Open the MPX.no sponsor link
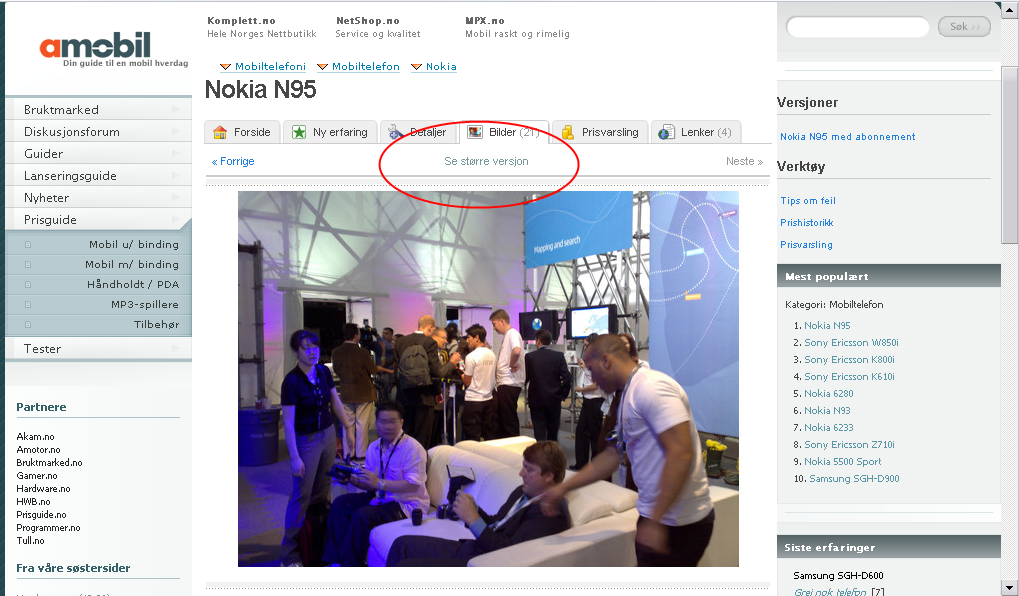1019x596 pixels. (485, 21)
